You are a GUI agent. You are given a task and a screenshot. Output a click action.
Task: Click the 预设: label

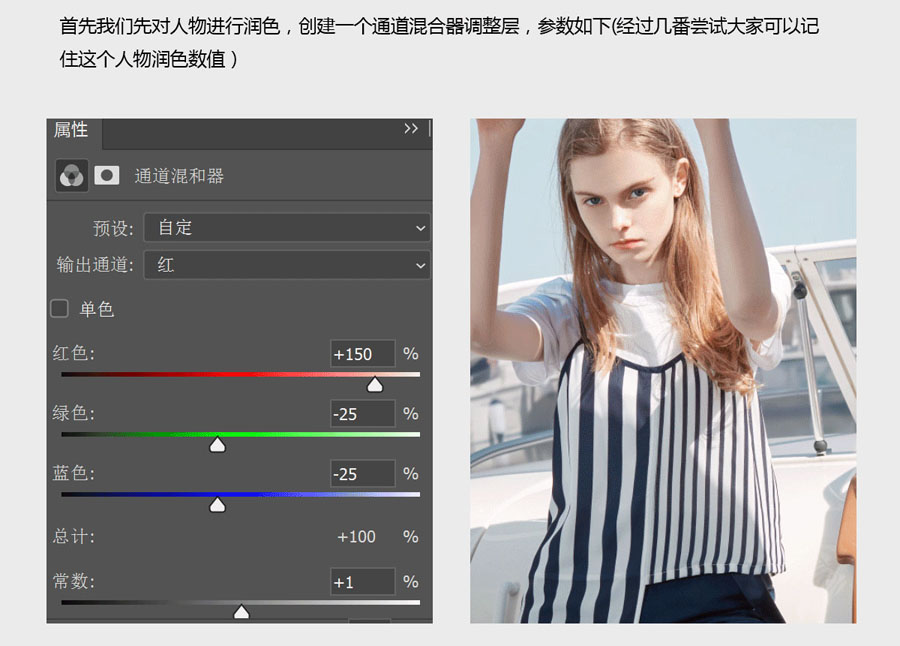coord(113,229)
